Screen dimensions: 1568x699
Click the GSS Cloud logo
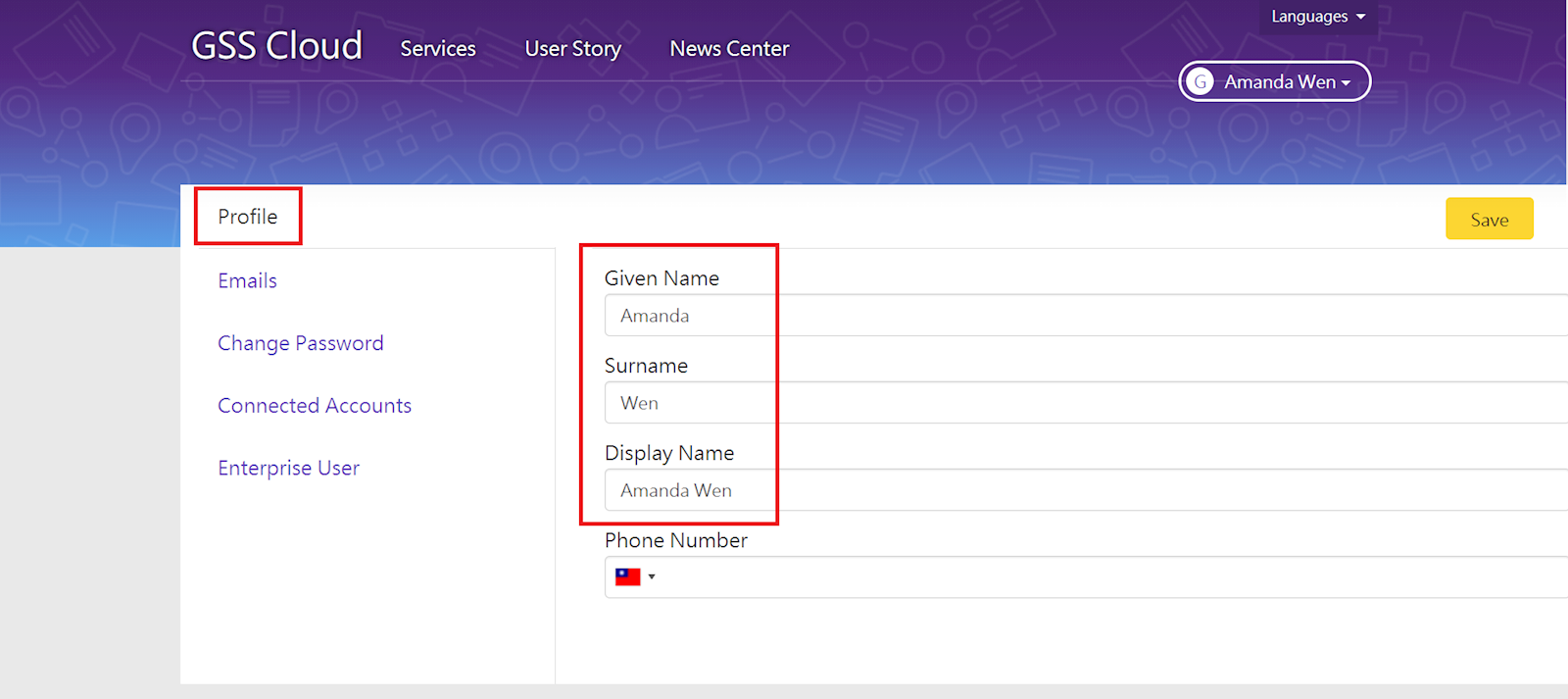pos(276,46)
